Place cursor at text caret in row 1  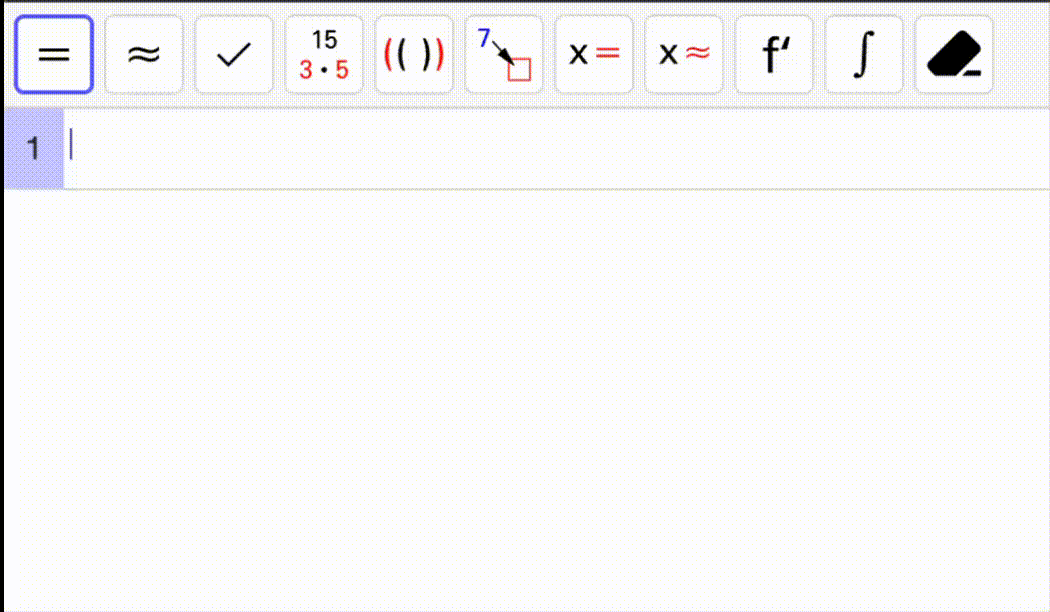[x=72, y=146]
